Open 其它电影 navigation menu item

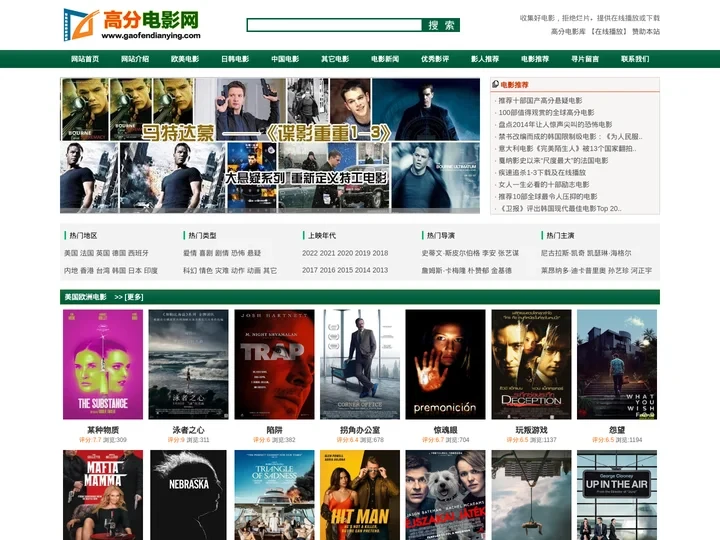[335, 59]
